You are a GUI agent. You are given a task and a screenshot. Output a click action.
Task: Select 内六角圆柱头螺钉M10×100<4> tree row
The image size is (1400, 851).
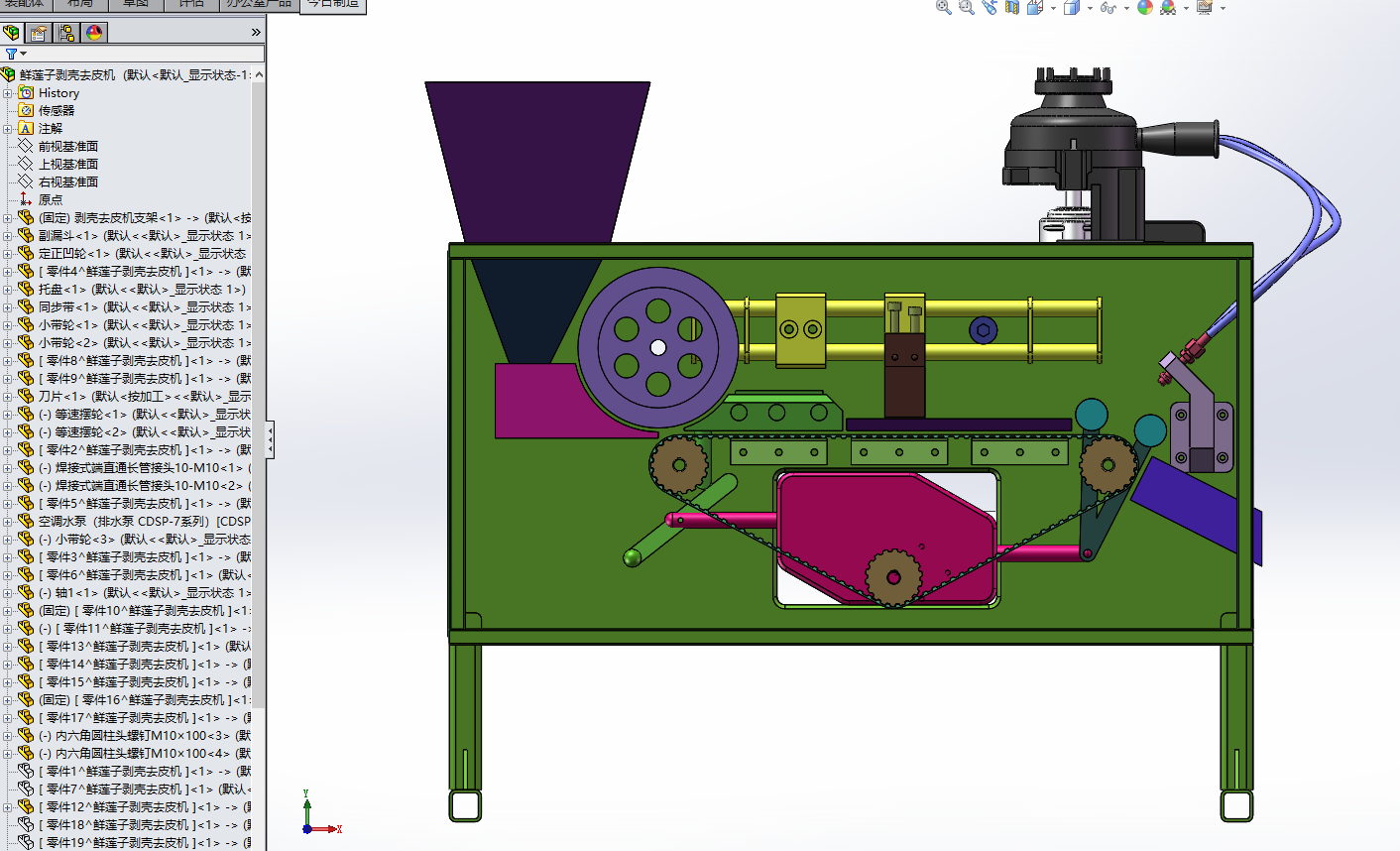coord(134,753)
